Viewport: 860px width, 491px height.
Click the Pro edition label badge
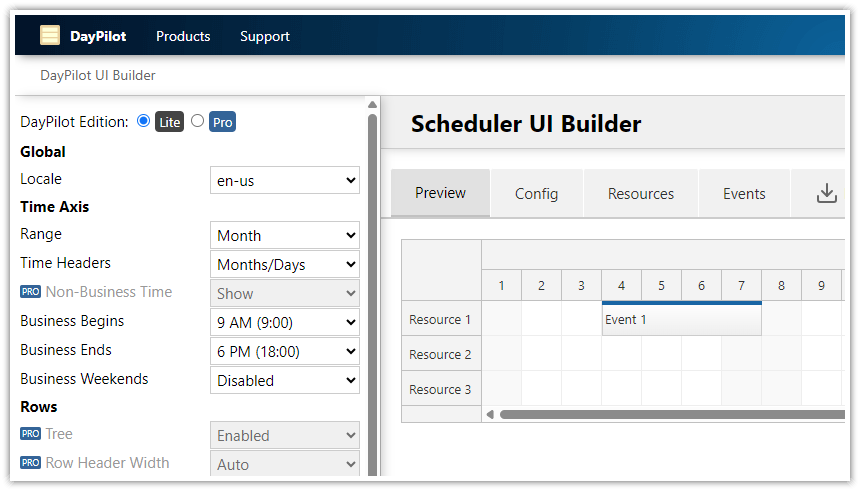(x=222, y=122)
